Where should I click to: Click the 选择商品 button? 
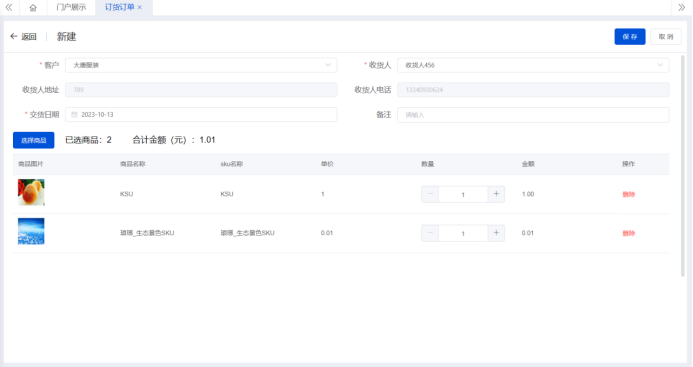[34, 140]
